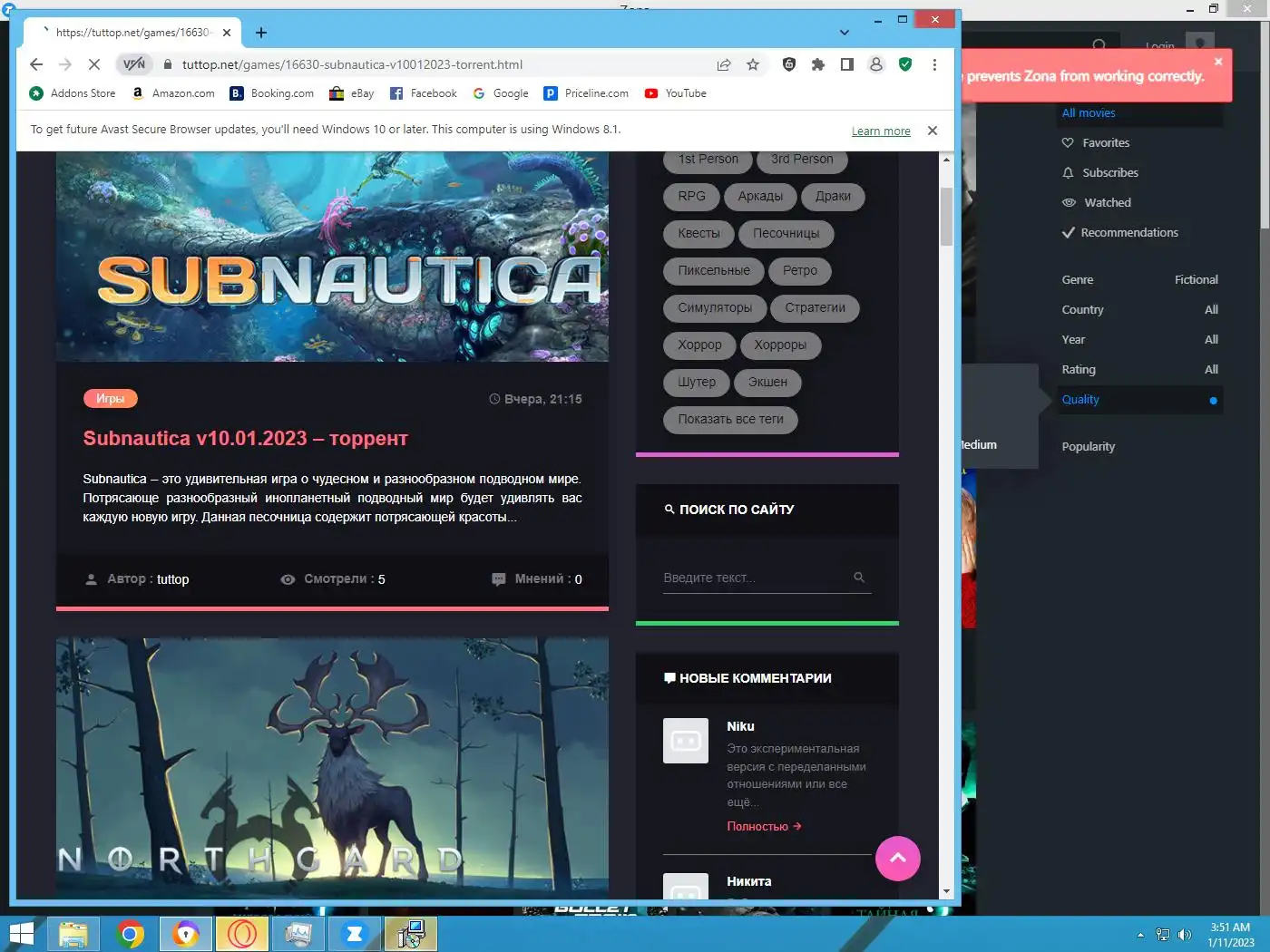The width and height of the screenshot is (1270, 952).
Task: Select the Экшен tag
Action: [x=767, y=382]
